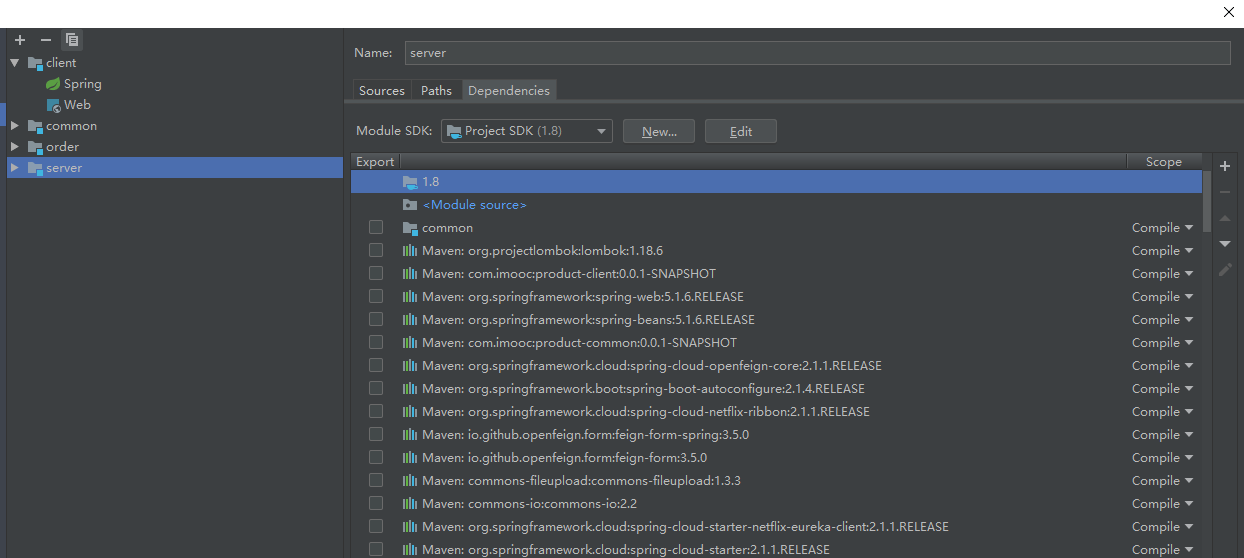
Task: Click the Module source folder icon
Action: click(410, 205)
